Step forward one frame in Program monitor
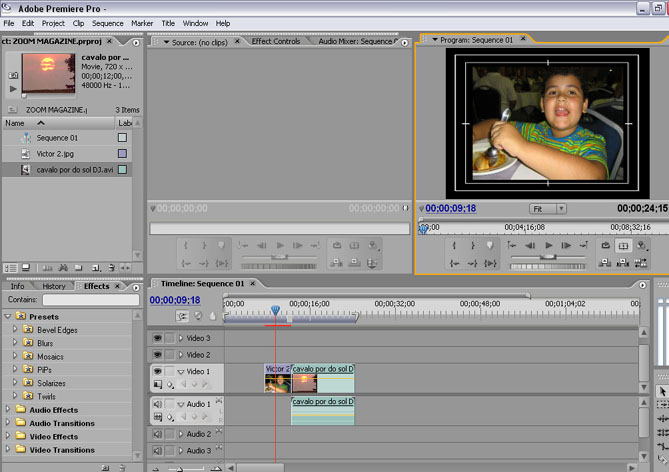669x472 pixels. point(567,245)
